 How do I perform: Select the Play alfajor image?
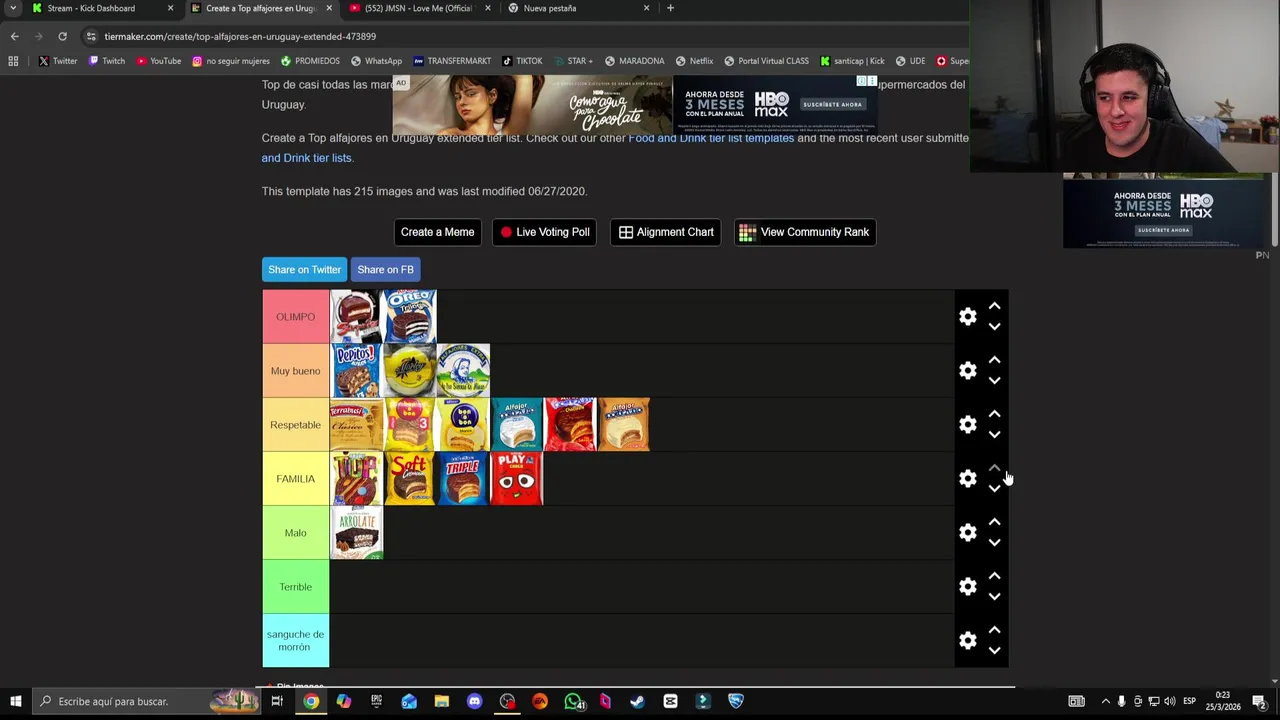(517, 479)
